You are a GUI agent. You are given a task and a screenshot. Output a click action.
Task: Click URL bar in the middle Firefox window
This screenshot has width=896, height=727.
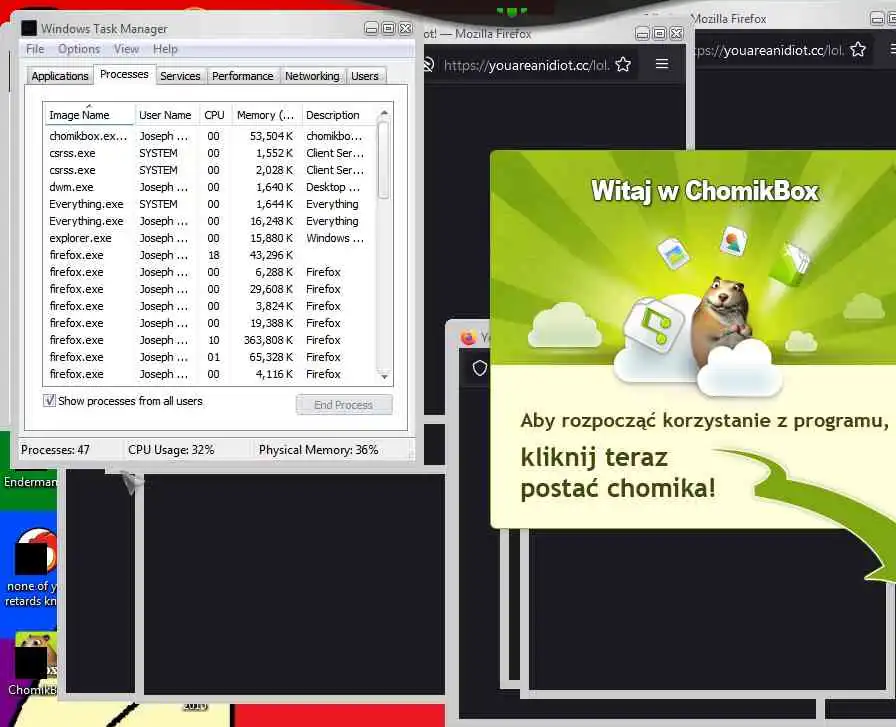[526, 65]
